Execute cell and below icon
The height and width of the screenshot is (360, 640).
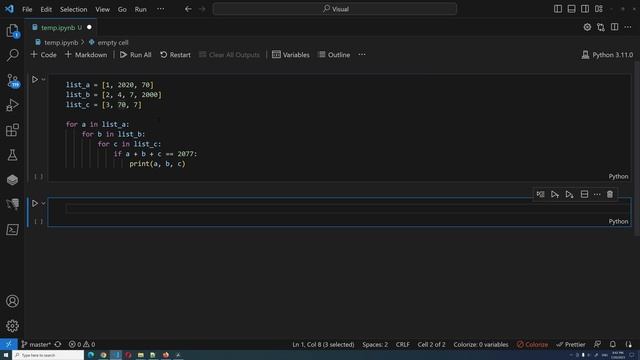(569, 195)
